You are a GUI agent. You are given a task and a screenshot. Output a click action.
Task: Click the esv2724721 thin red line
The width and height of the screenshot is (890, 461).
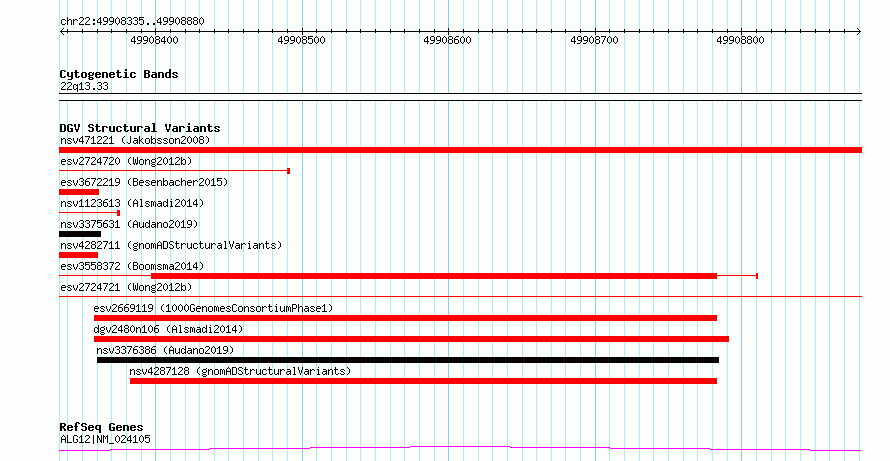(460, 296)
